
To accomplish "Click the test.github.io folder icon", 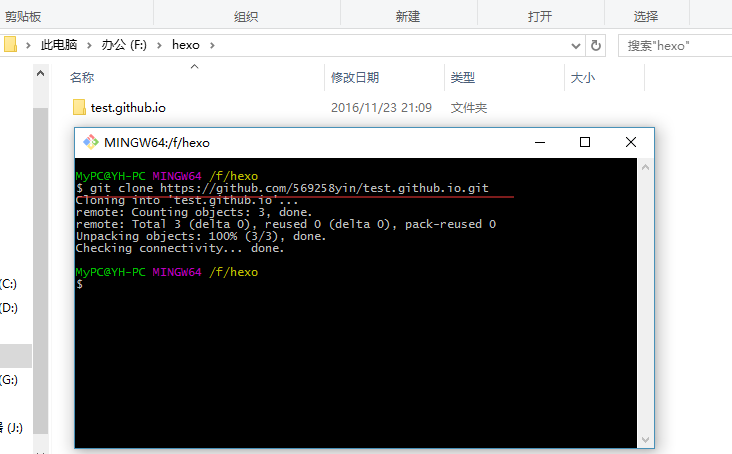I will (x=80, y=107).
